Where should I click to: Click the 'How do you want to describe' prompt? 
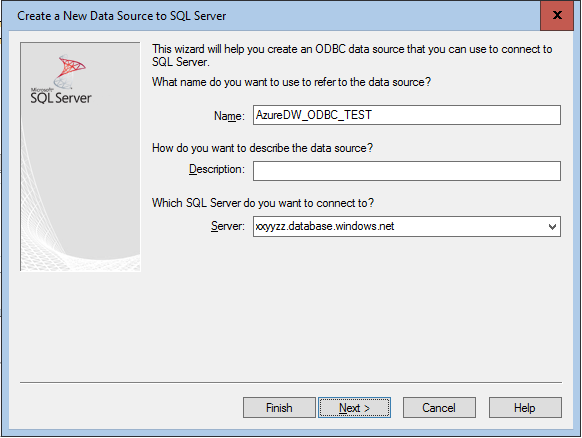pyautogui.click(x=262, y=148)
